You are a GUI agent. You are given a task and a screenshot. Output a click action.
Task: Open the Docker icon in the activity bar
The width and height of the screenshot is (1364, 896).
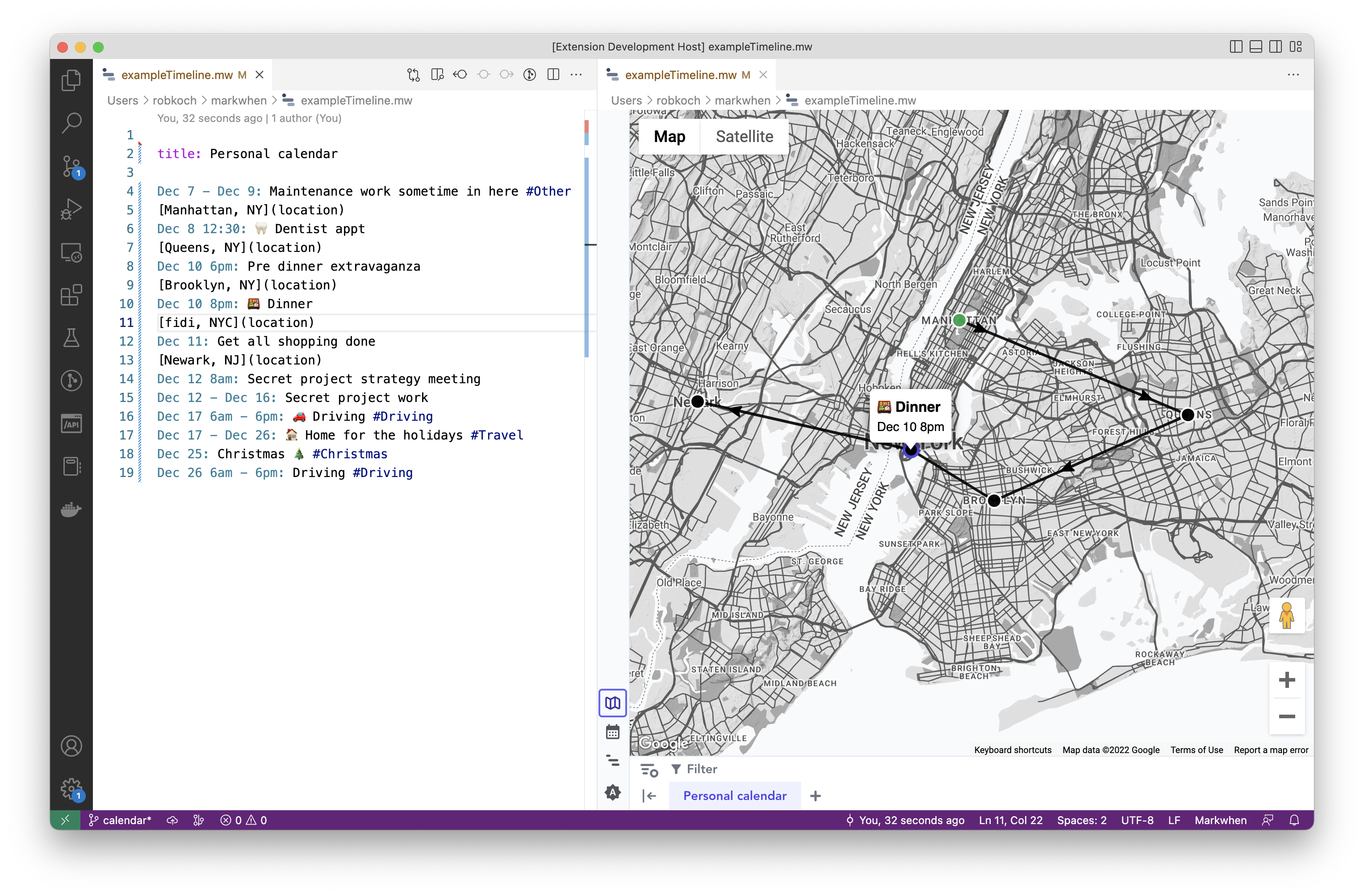click(71, 508)
